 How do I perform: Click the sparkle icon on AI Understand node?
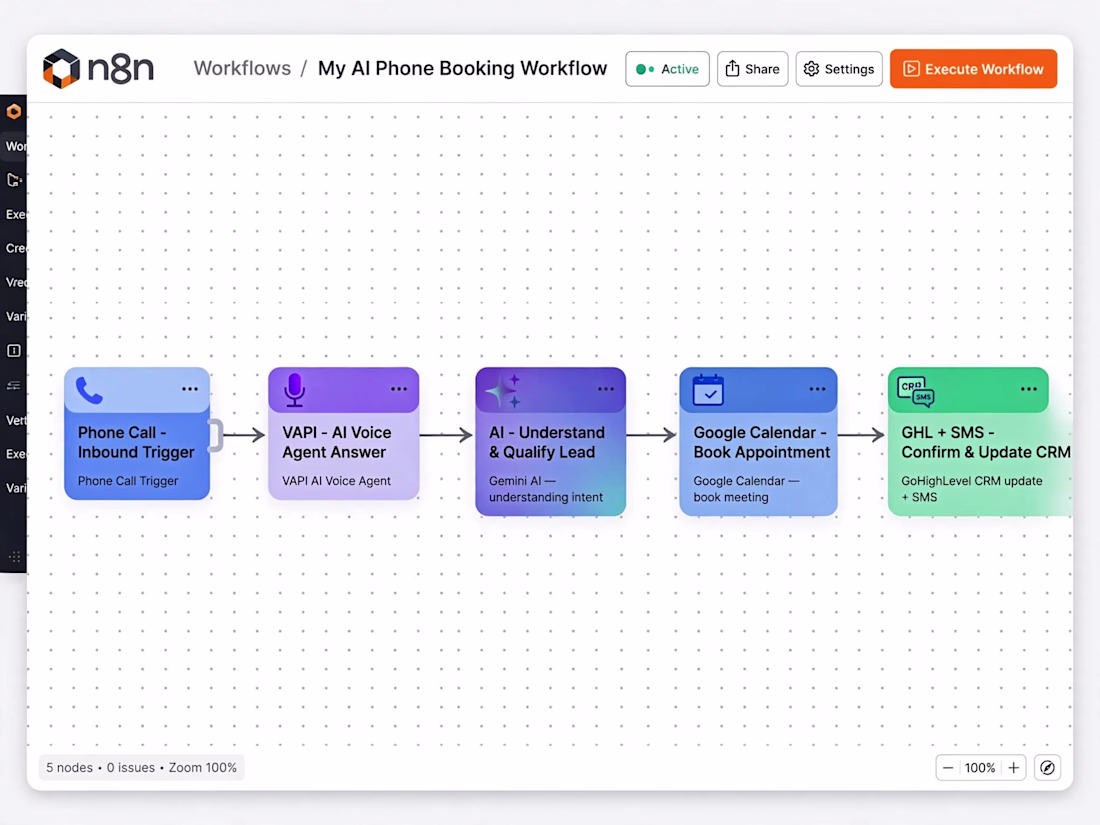coord(504,391)
